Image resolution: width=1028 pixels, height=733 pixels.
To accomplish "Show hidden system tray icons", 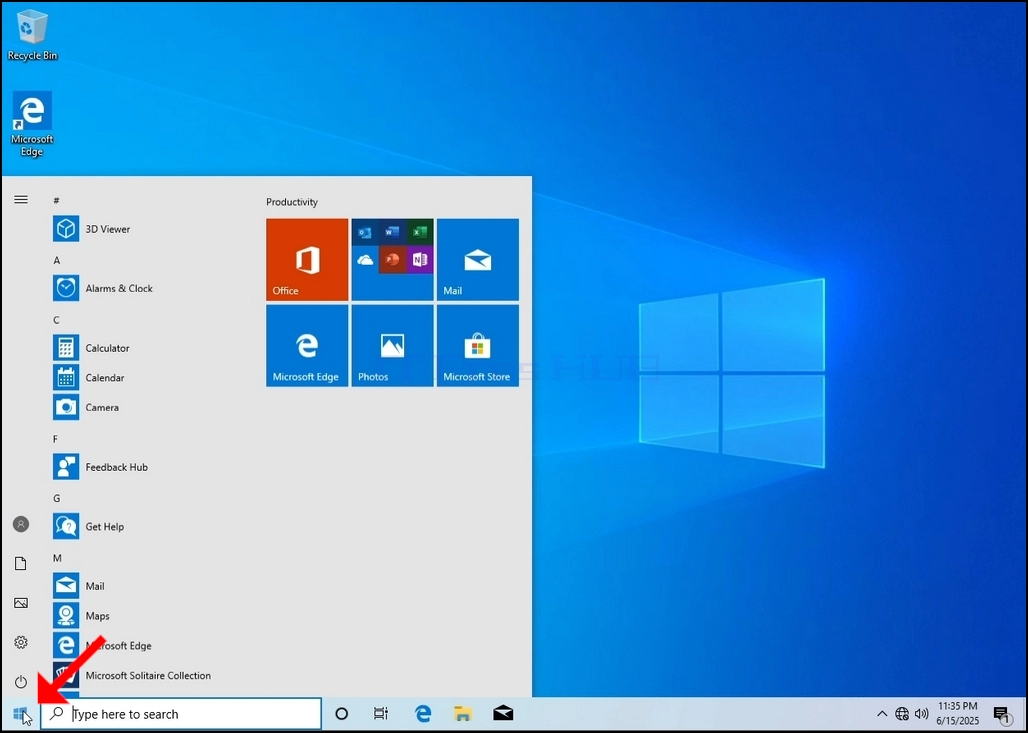I will point(882,714).
